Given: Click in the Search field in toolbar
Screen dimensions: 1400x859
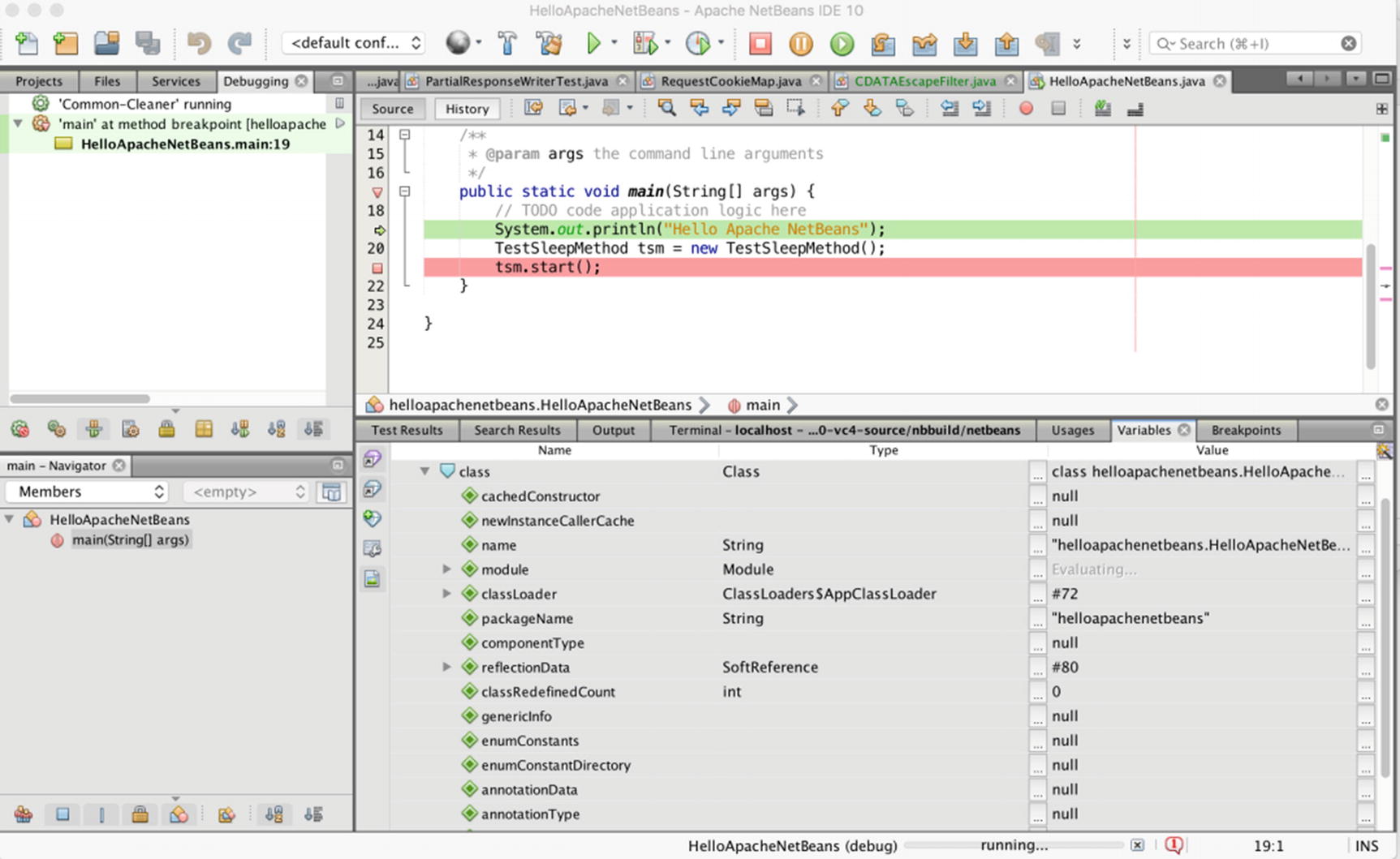Looking at the screenshot, I should [x=1254, y=43].
